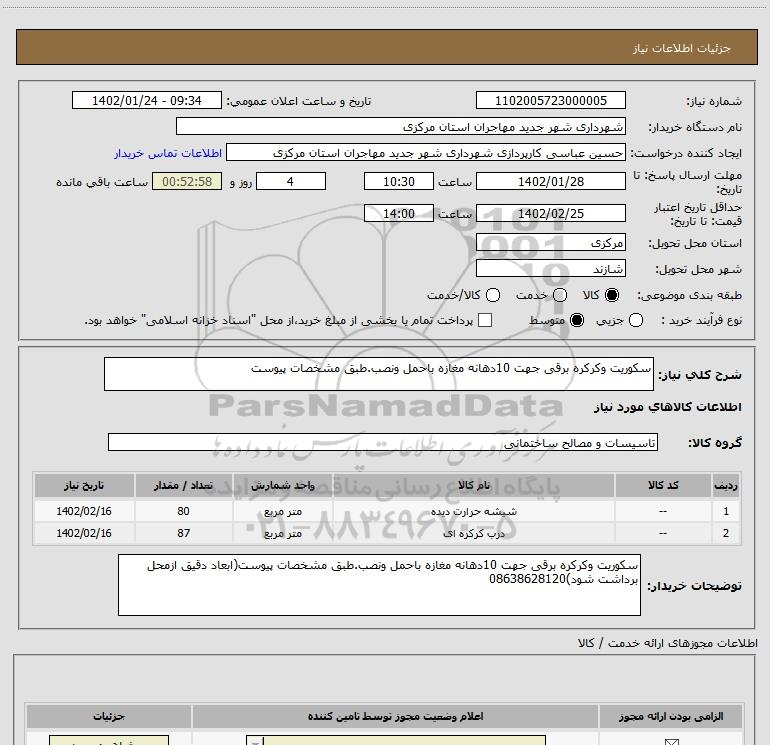Click the buyer notes text area

pyautogui.click(x=379, y=585)
